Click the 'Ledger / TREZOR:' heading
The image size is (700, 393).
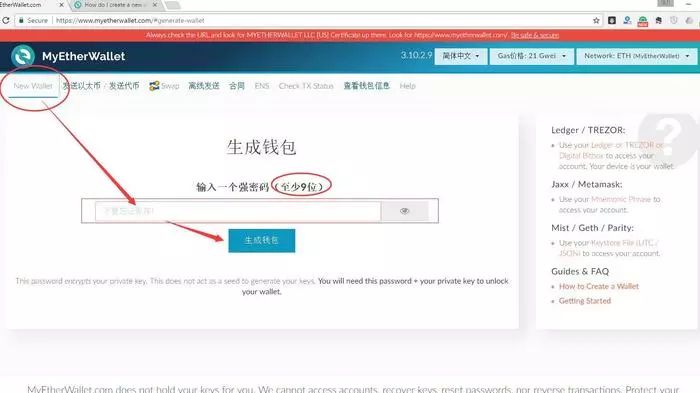[x=588, y=130]
